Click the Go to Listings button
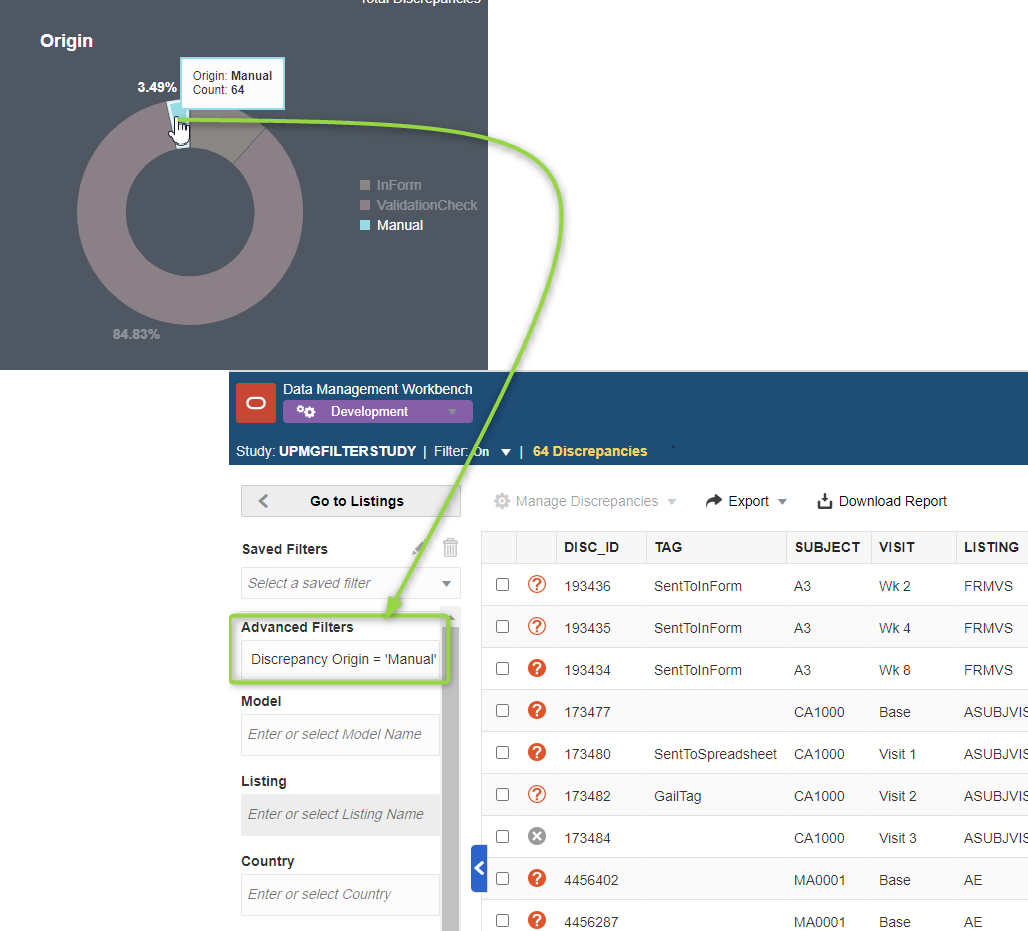The image size is (1028, 931). (x=351, y=501)
